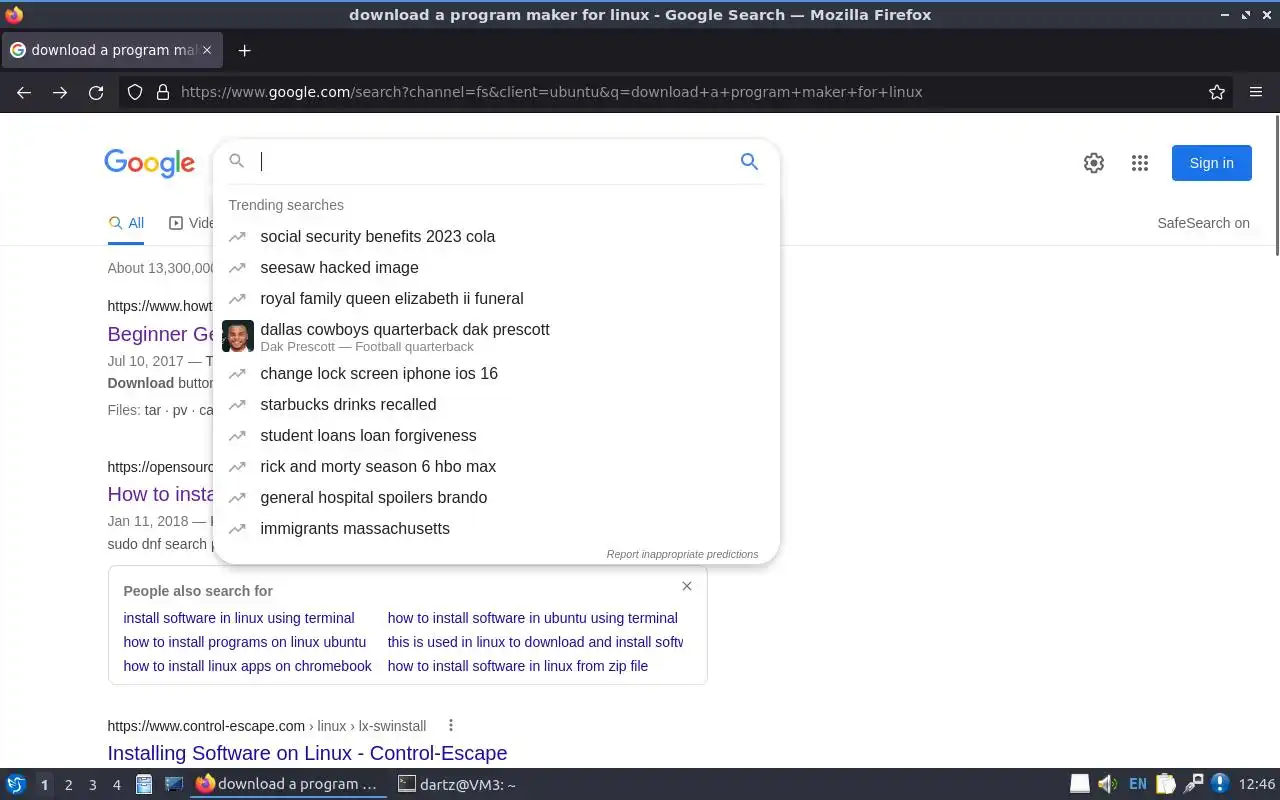The height and width of the screenshot is (800, 1280).
Task: Click the Firefox taskbar window button
Action: point(288,784)
